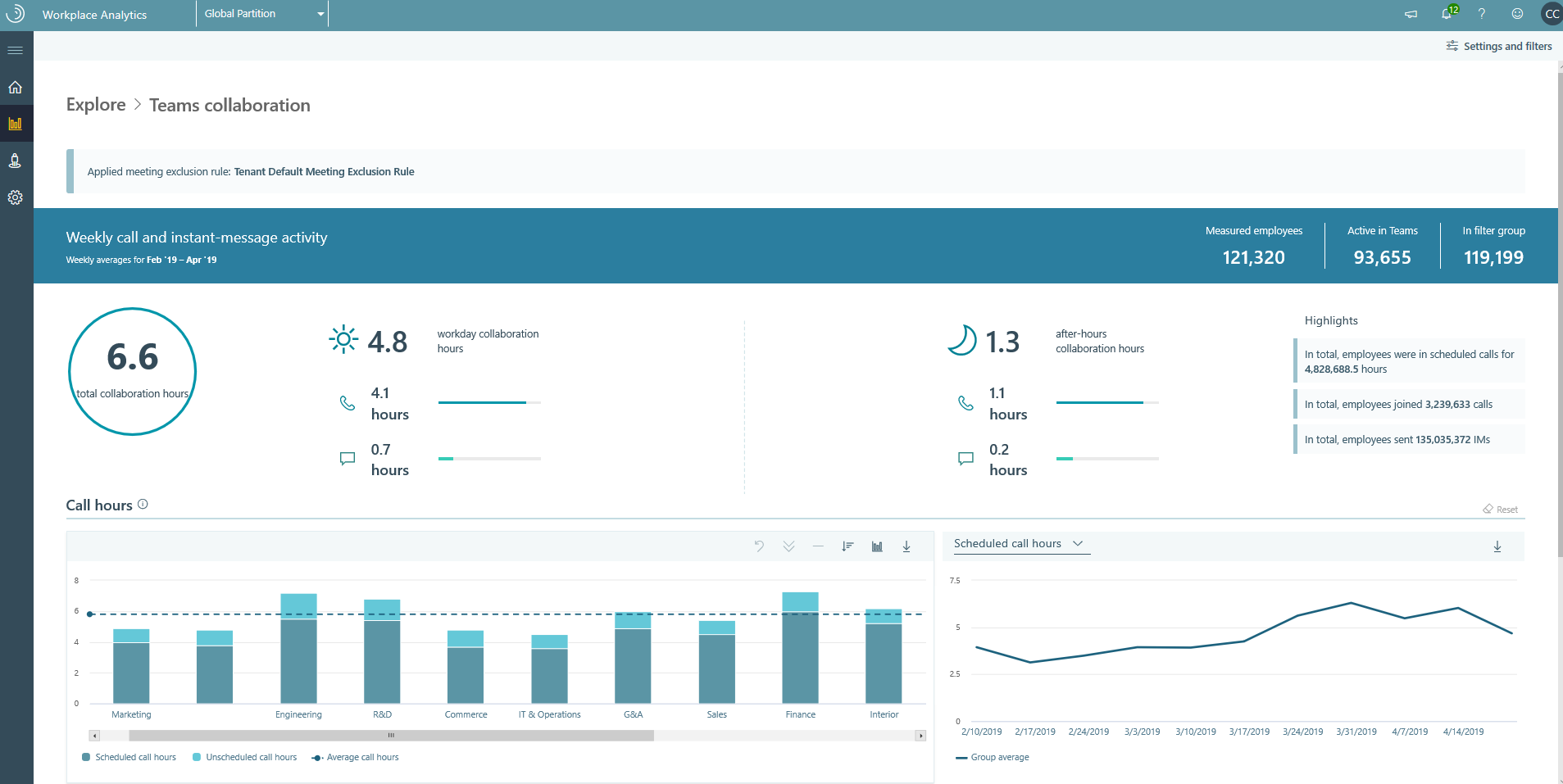Toggle Unscheduled call hours legend entry
Screen dimensions: 1563x784
pos(245,757)
